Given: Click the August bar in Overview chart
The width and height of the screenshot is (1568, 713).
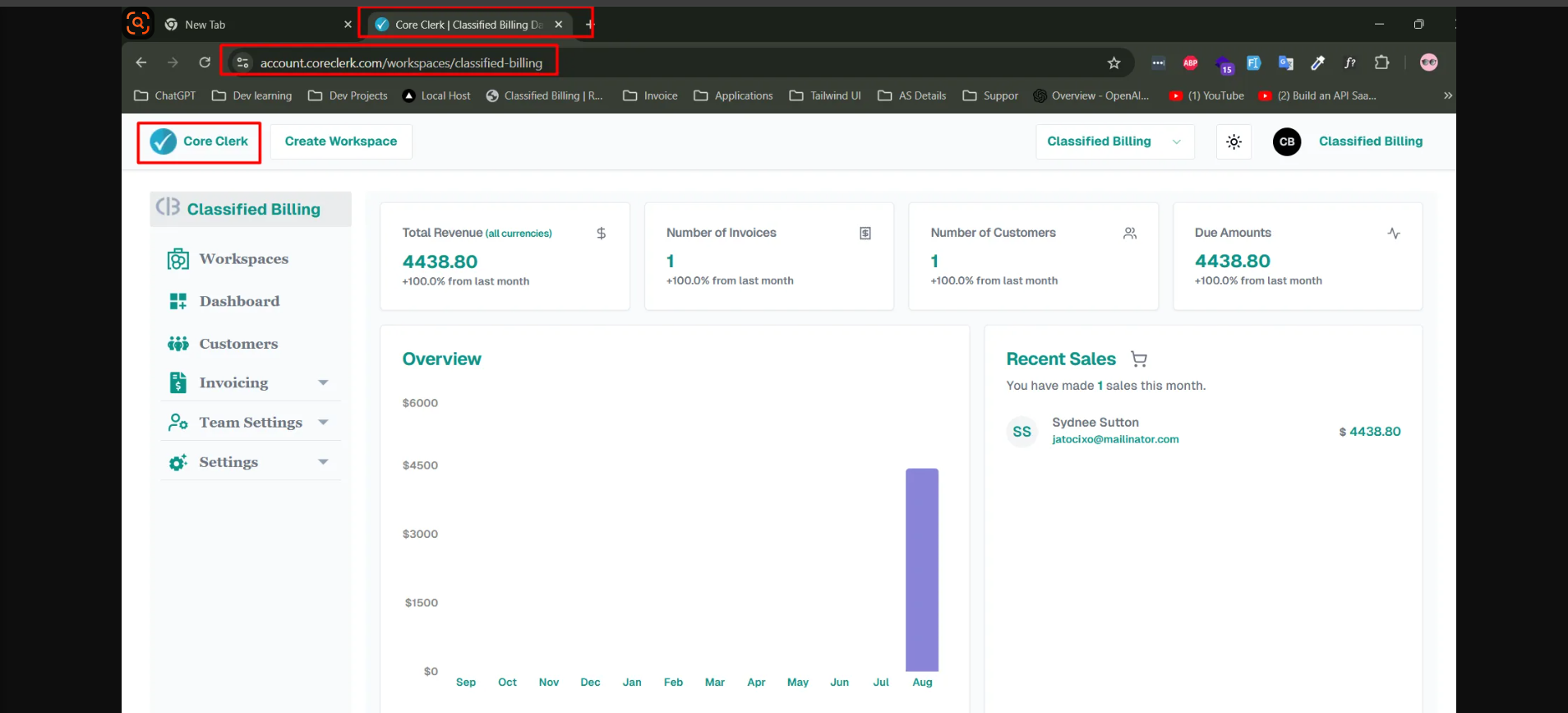Looking at the screenshot, I should point(921,569).
